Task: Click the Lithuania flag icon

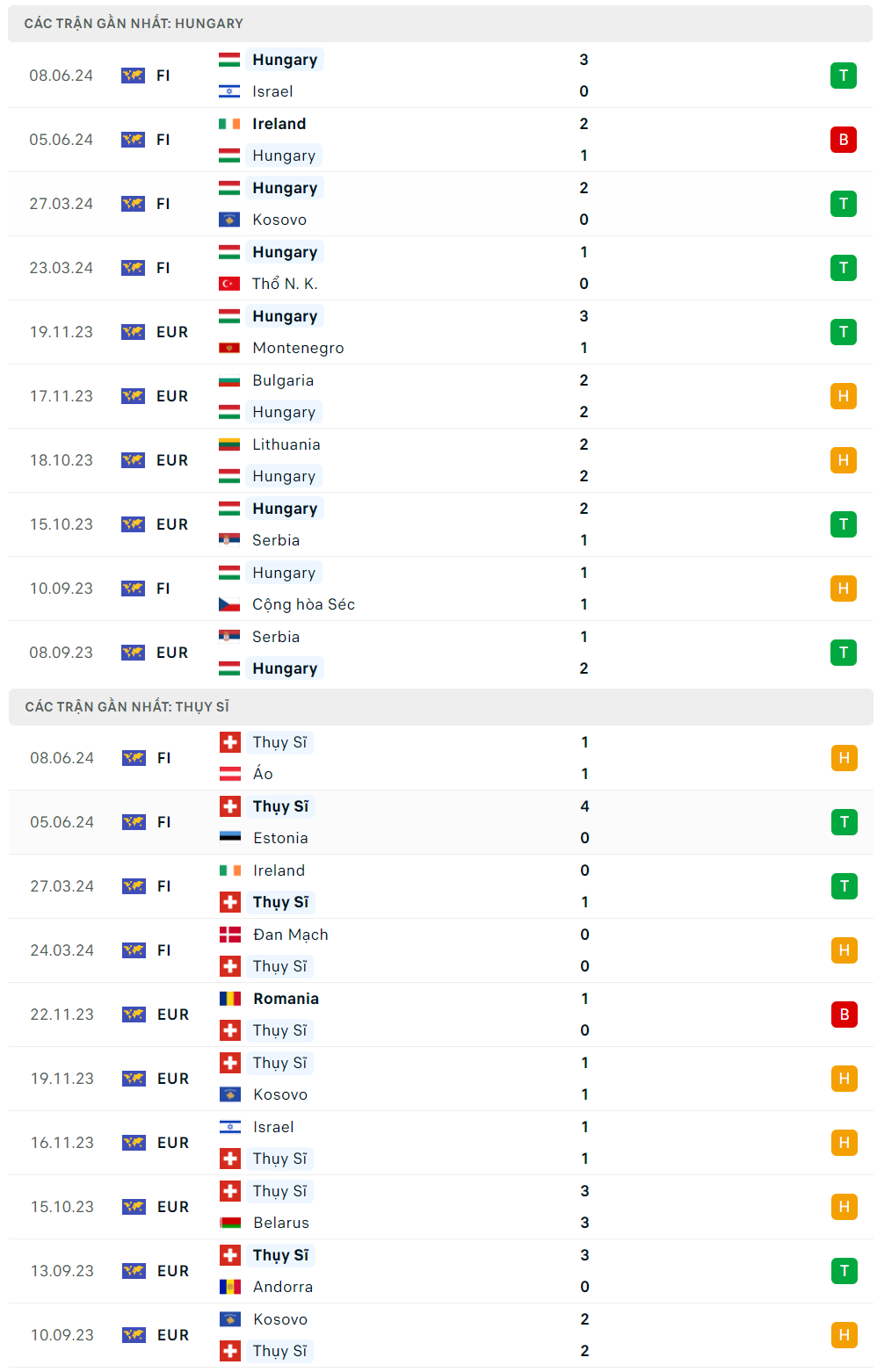Action: coord(229,444)
